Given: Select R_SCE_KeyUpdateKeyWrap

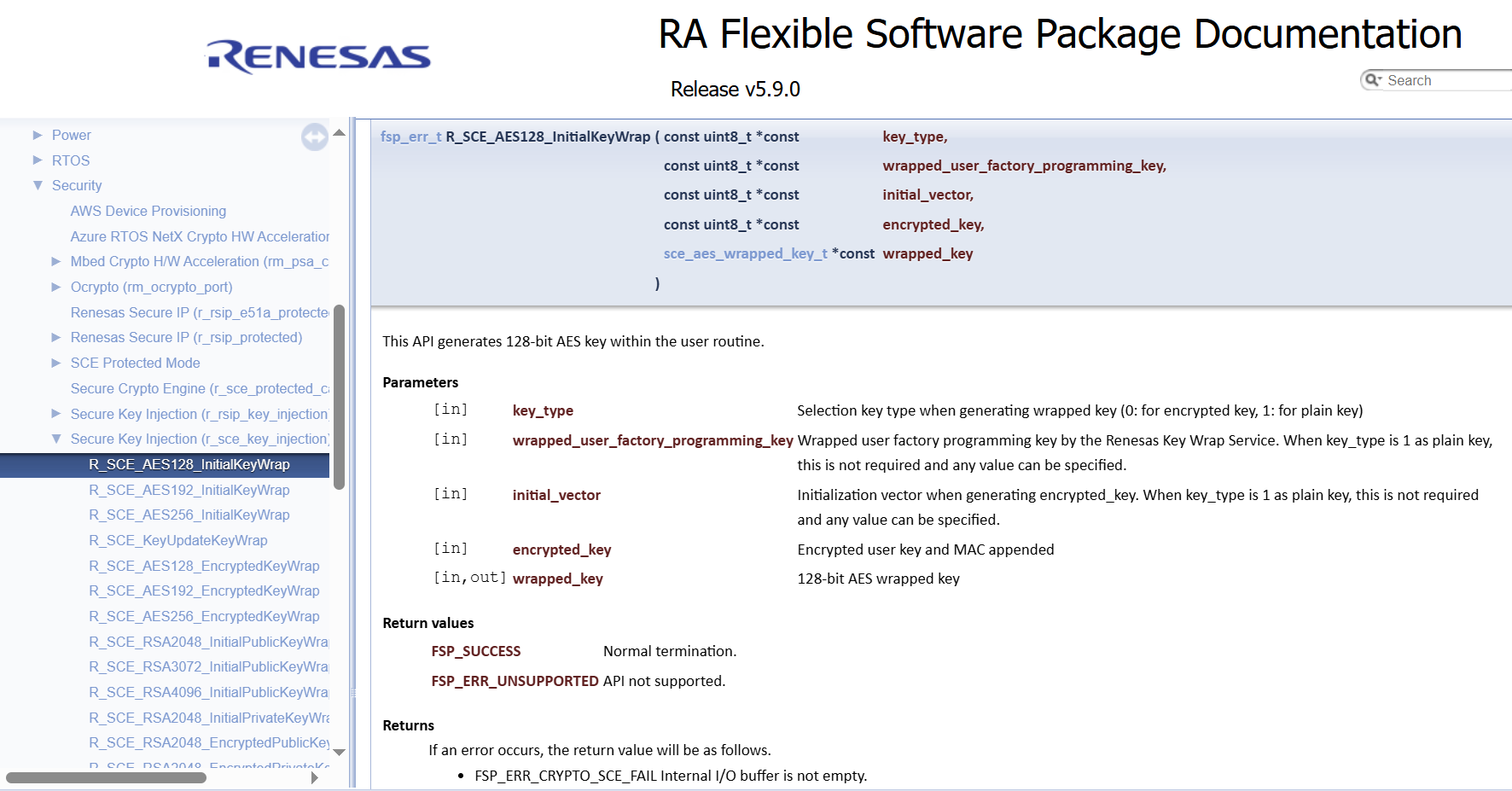Looking at the screenshot, I should pos(177,540).
